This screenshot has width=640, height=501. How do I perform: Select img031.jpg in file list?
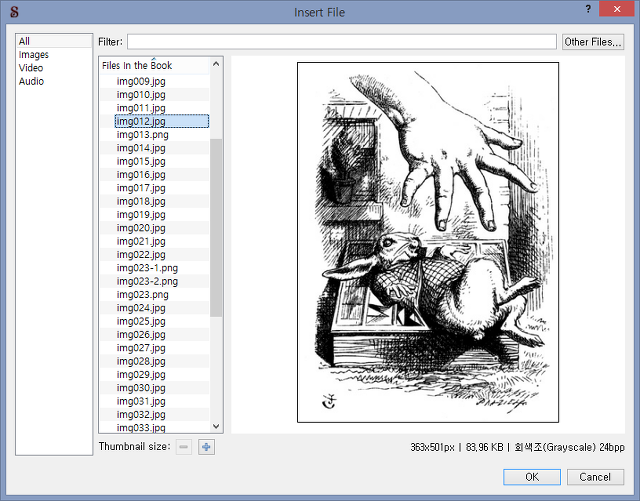pyautogui.click(x=141, y=401)
